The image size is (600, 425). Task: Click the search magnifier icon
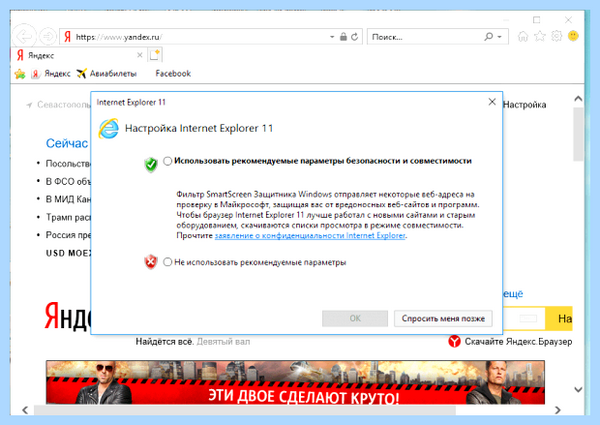coord(488,37)
